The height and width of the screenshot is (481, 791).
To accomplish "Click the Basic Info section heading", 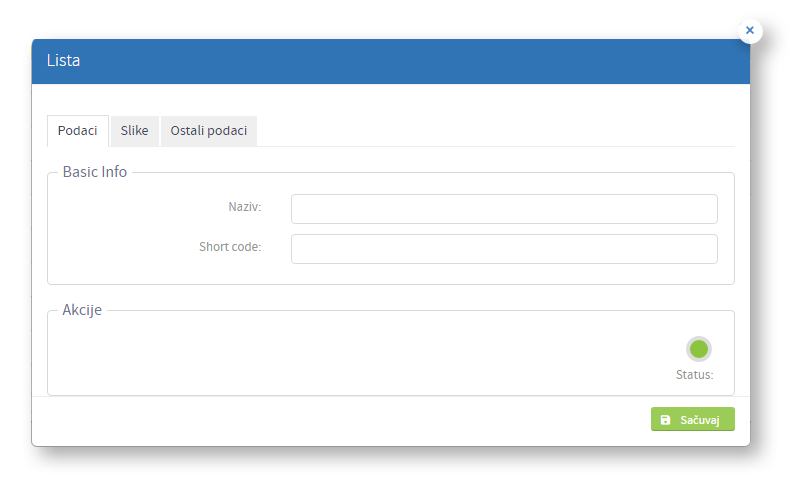I will pyautogui.click(x=95, y=172).
